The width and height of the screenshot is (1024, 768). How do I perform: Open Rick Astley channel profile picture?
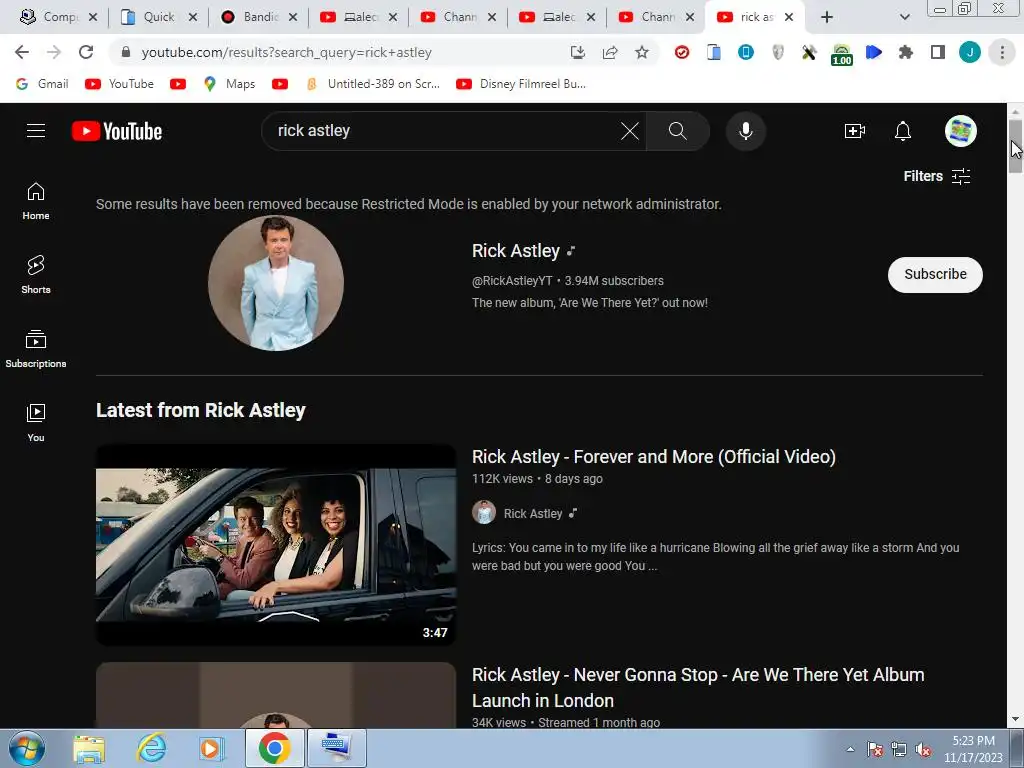click(x=276, y=283)
